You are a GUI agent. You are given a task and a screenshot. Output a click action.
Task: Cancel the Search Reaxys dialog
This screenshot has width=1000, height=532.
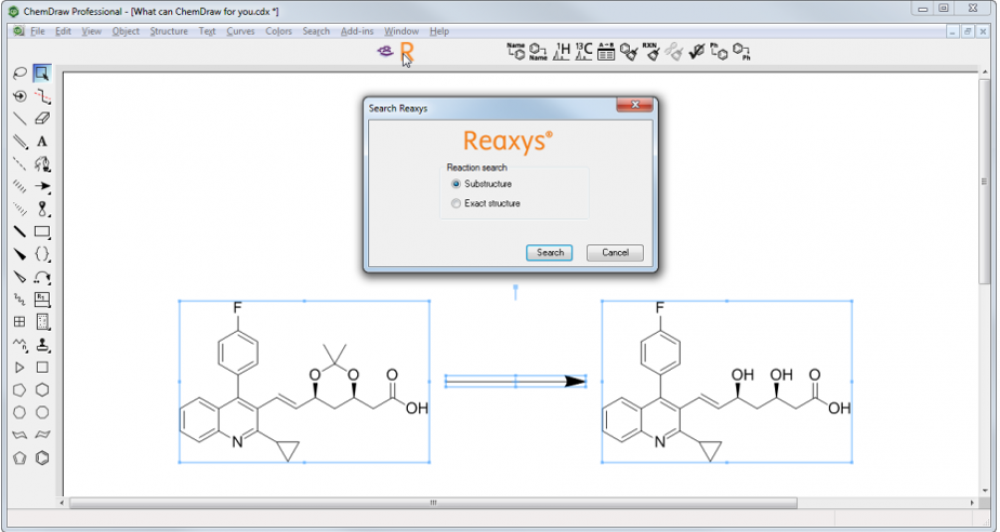coord(614,252)
